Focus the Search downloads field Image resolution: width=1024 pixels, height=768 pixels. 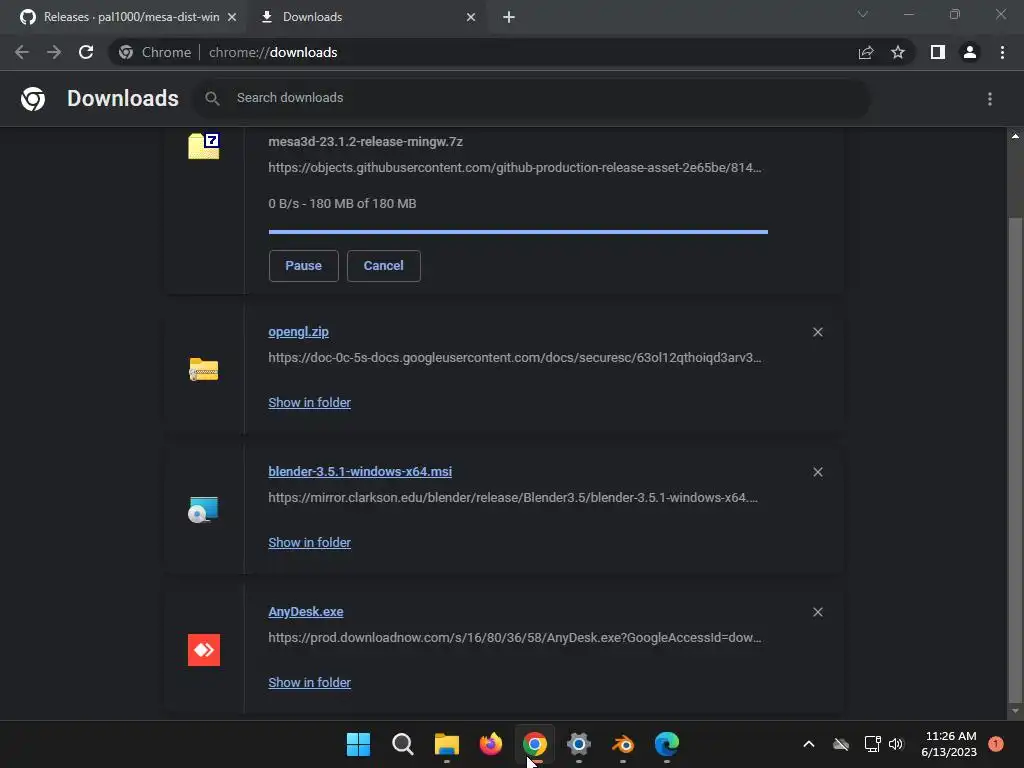pyautogui.click(x=531, y=98)
